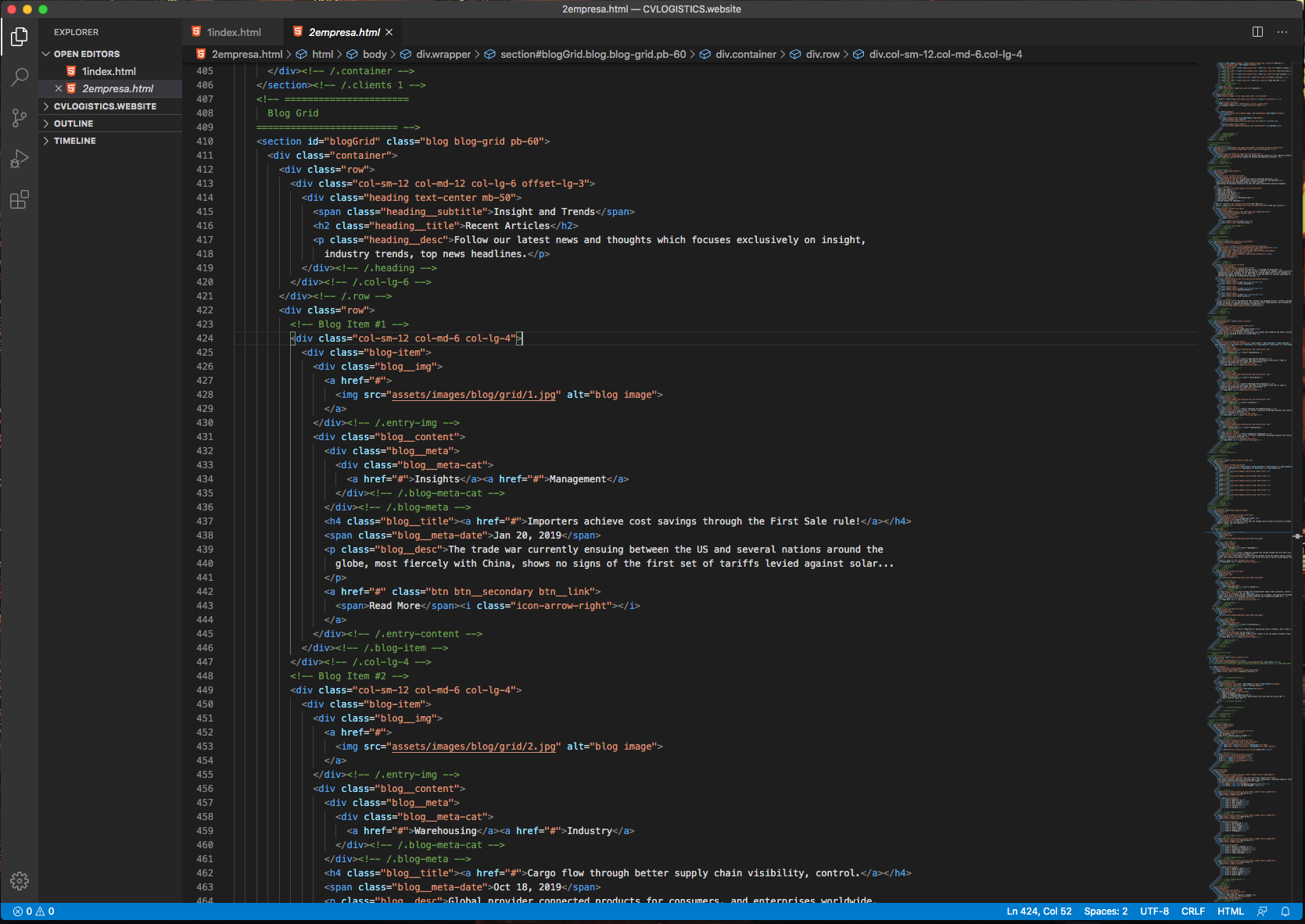Open assets/images/blog/grid/1.jpg link

(473, 395)
